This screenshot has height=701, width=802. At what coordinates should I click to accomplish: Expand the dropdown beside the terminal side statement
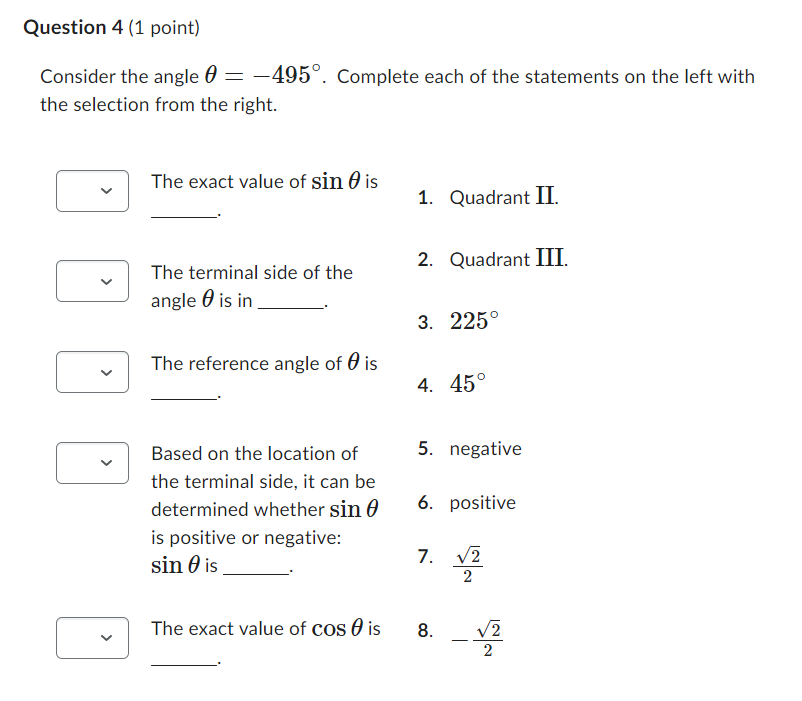pos(92,281)
